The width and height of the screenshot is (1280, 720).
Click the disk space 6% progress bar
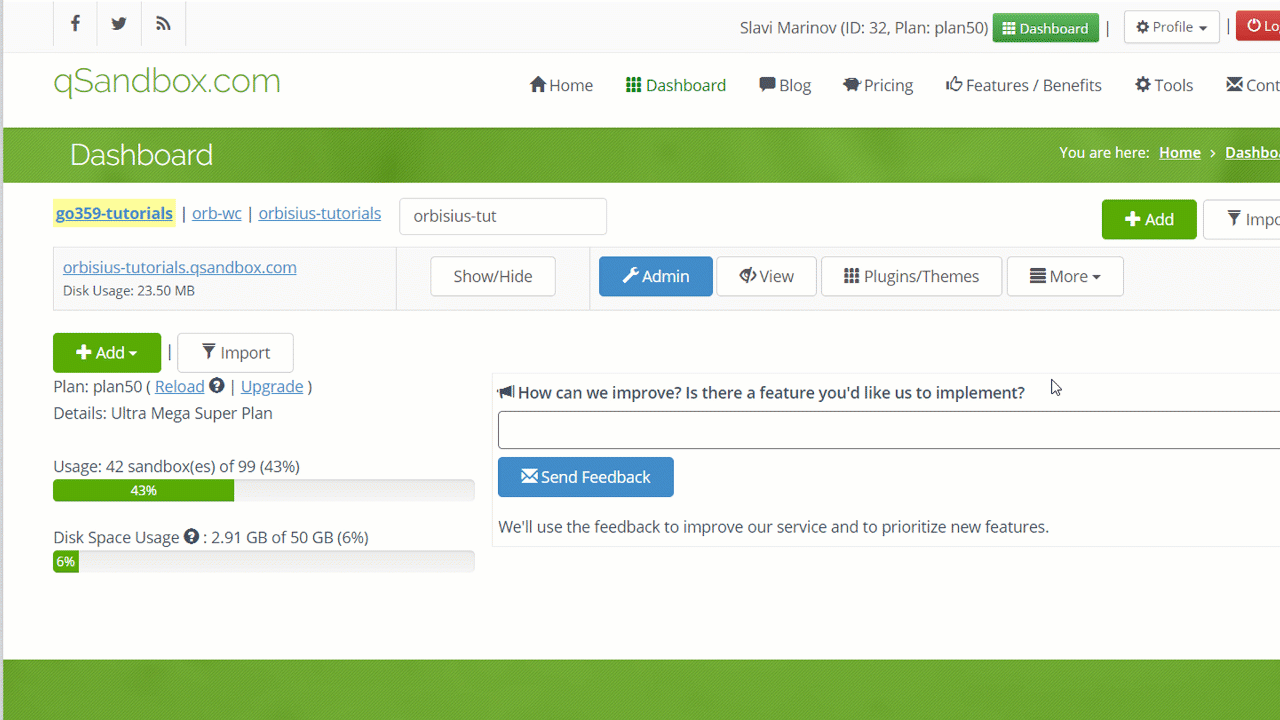click(x=264, y=562)
